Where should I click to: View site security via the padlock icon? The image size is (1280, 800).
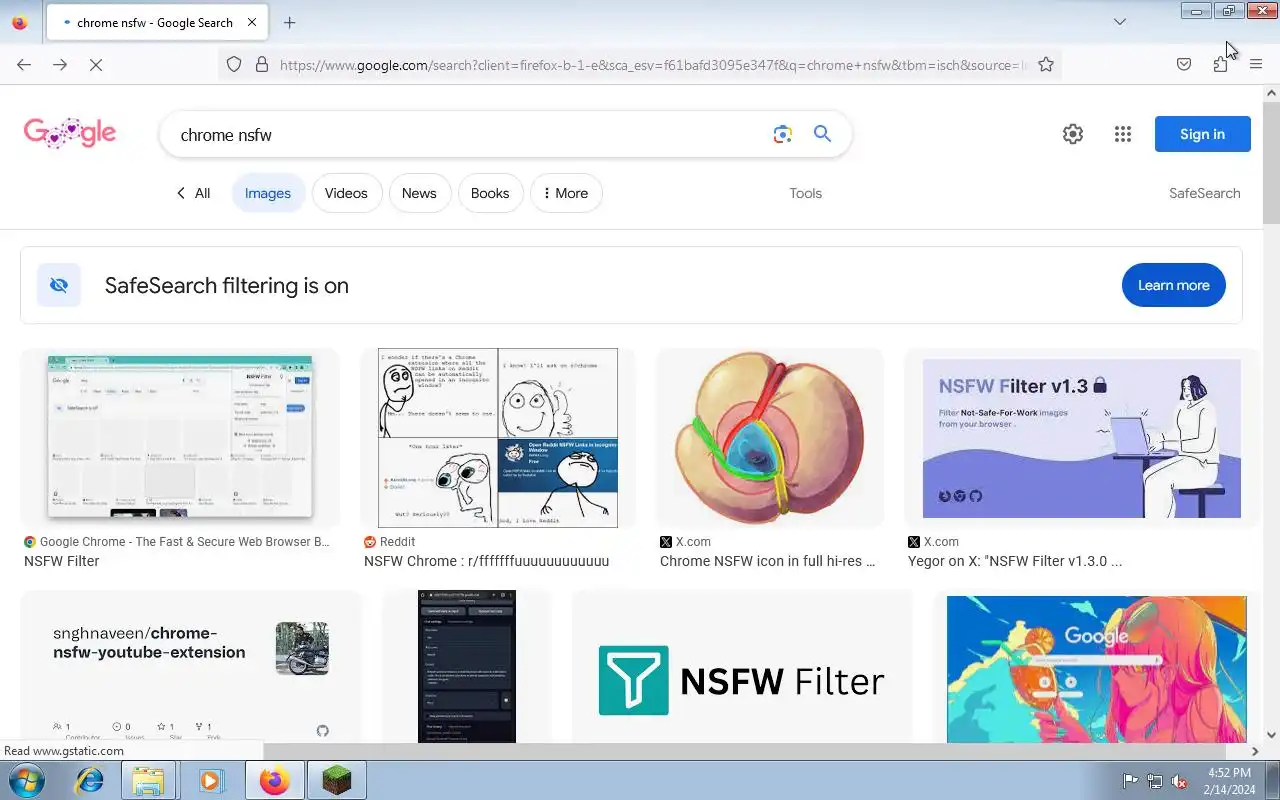pos(262,64)
